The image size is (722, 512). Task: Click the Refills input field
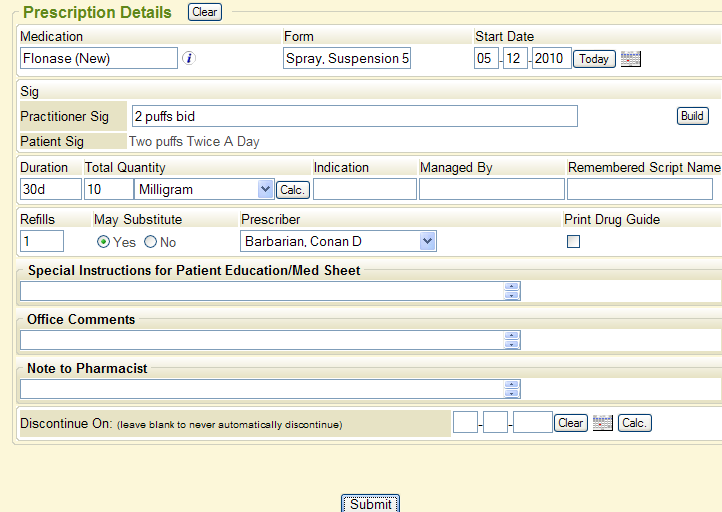pos(42,241)
